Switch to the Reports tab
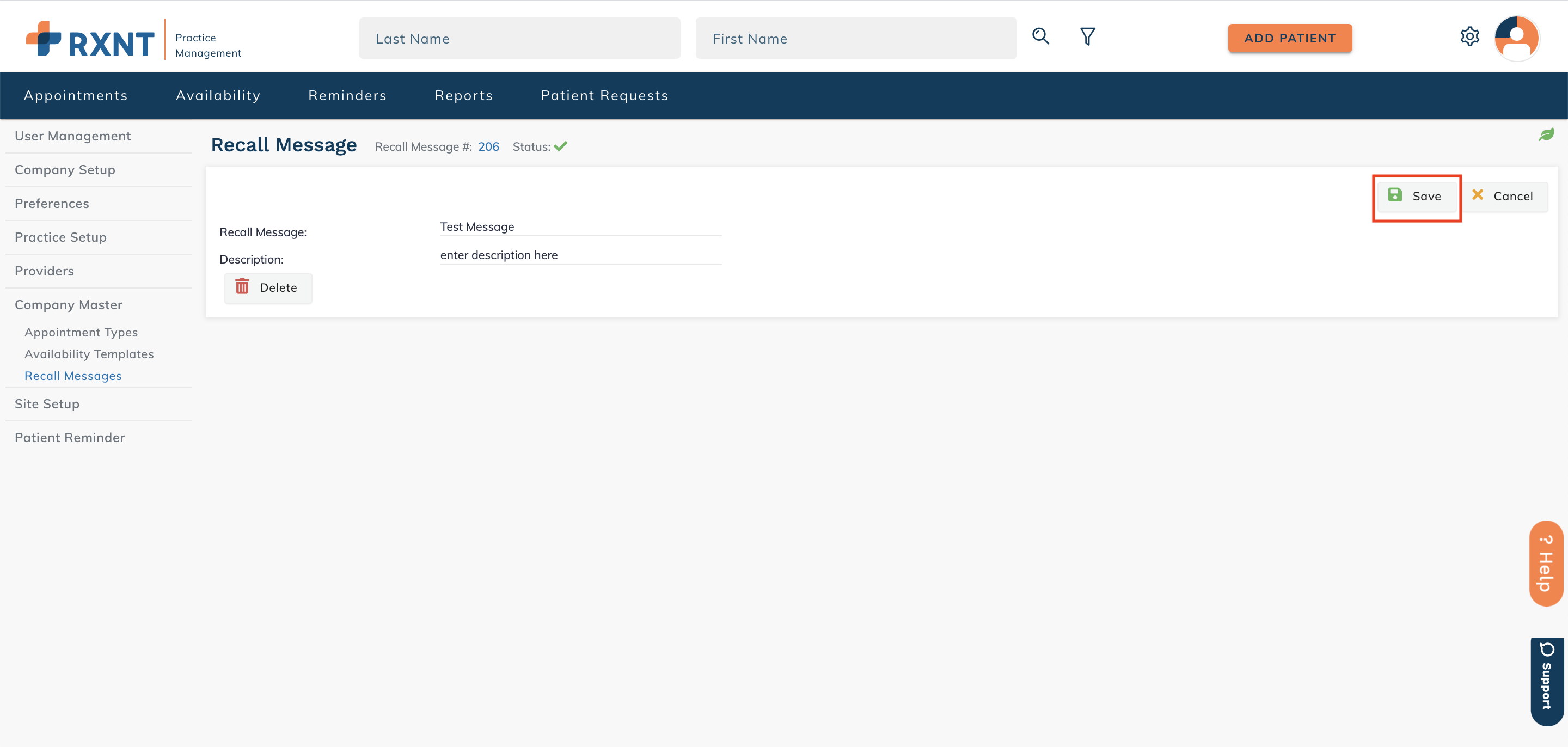Screen dimensions: 1568x747 464,95
